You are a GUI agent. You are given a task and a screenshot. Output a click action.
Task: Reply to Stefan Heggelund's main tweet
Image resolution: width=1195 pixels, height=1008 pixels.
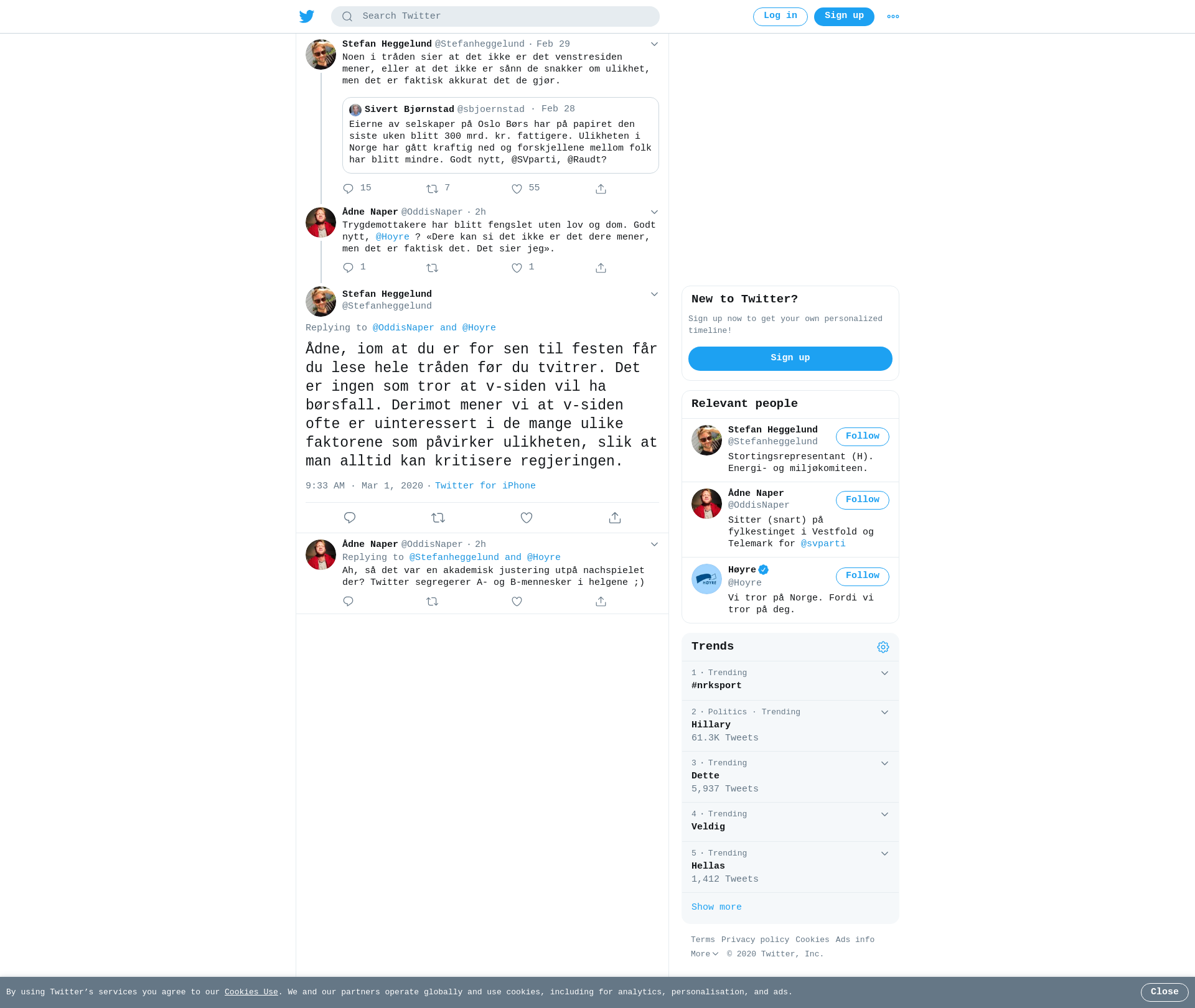pyautogui.click(x=350, y=518)
